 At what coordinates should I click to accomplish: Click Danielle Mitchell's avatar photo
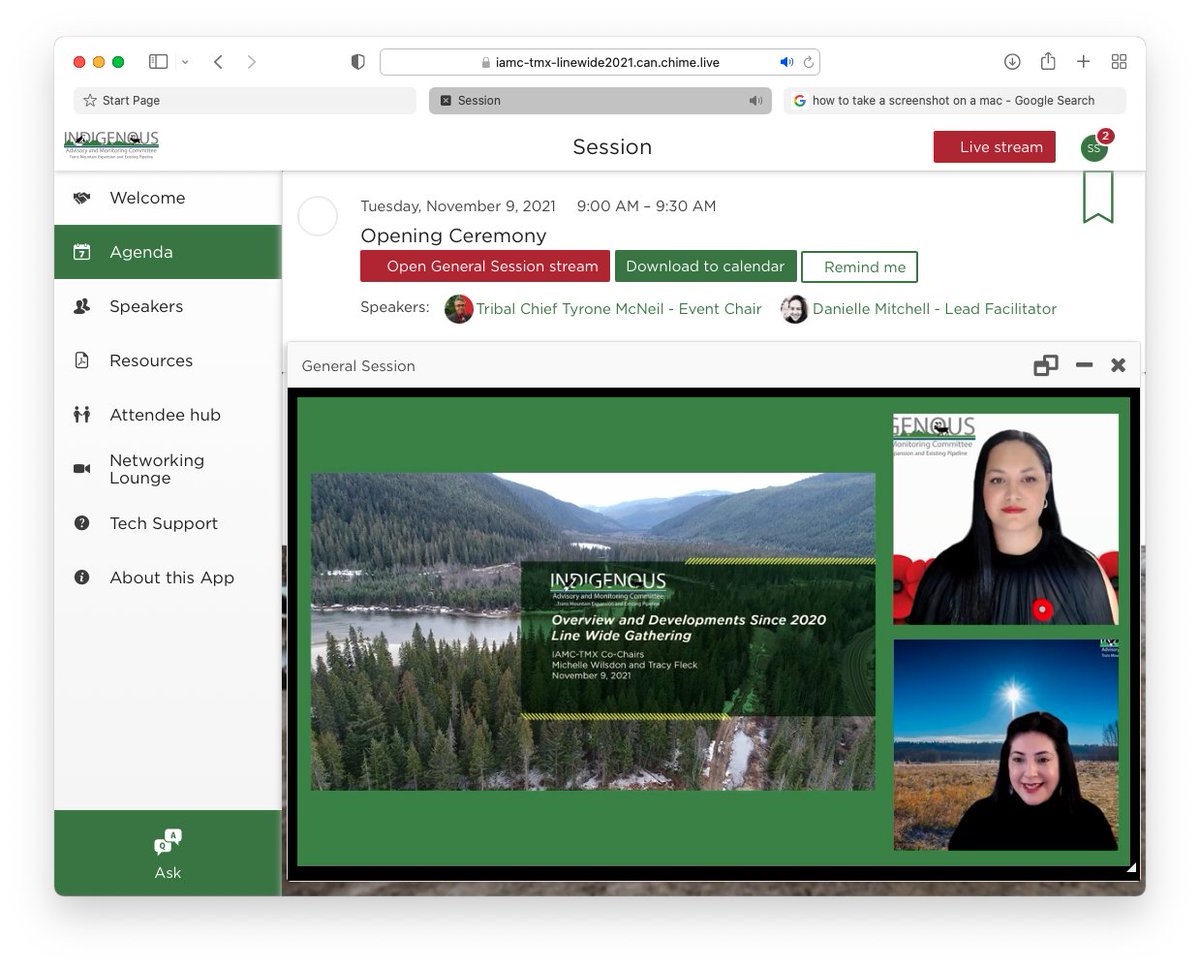[x=795, y=309]
